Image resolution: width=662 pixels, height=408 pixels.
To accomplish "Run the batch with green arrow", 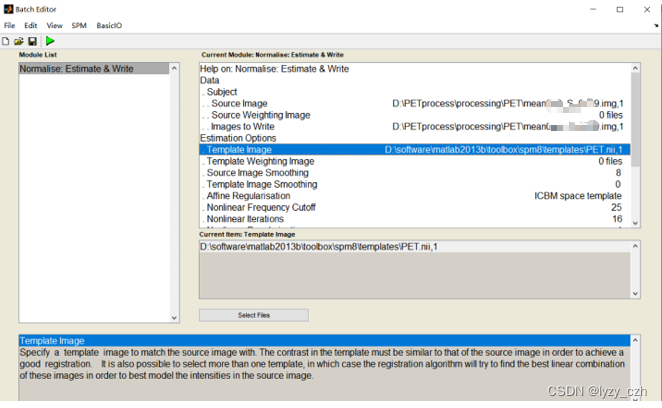I will point(50,41).
